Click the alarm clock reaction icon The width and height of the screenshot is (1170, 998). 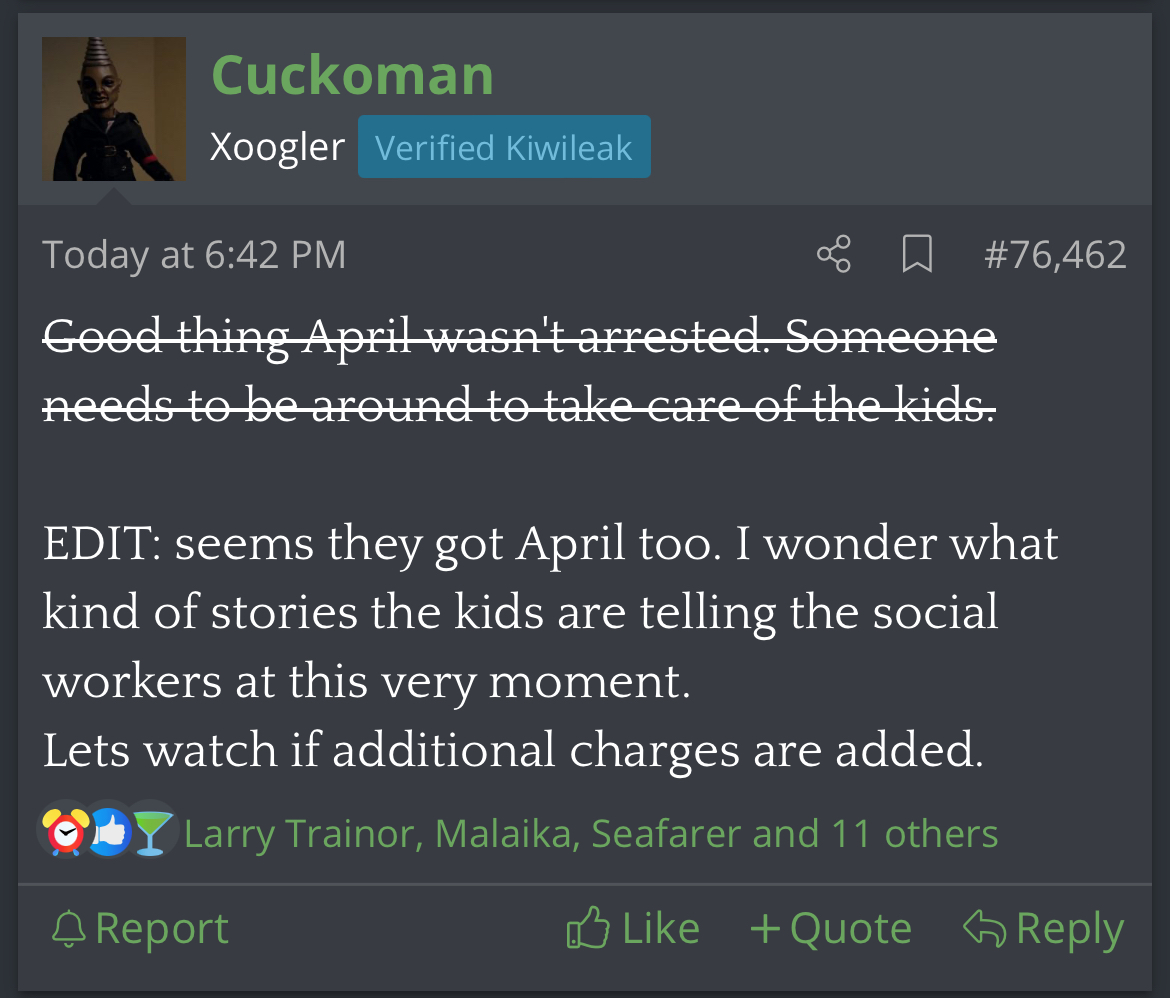[x=63, y=833]
